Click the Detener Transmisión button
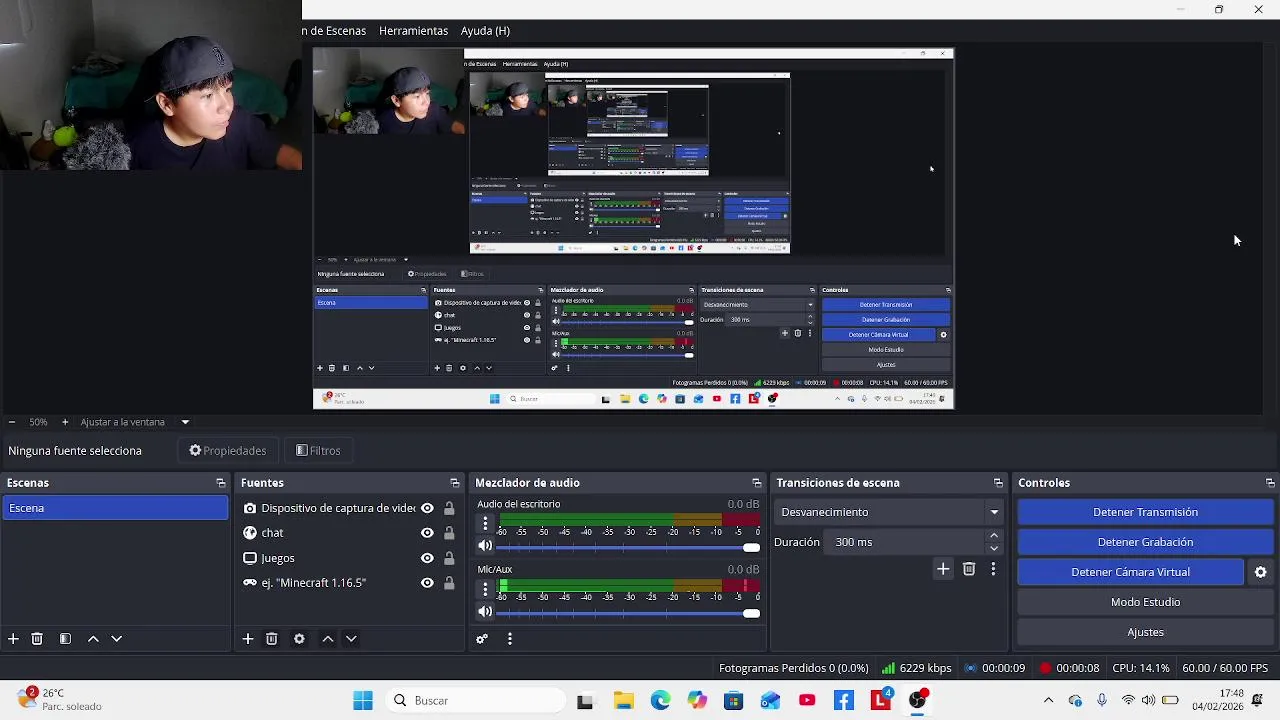 point(1145,512)
